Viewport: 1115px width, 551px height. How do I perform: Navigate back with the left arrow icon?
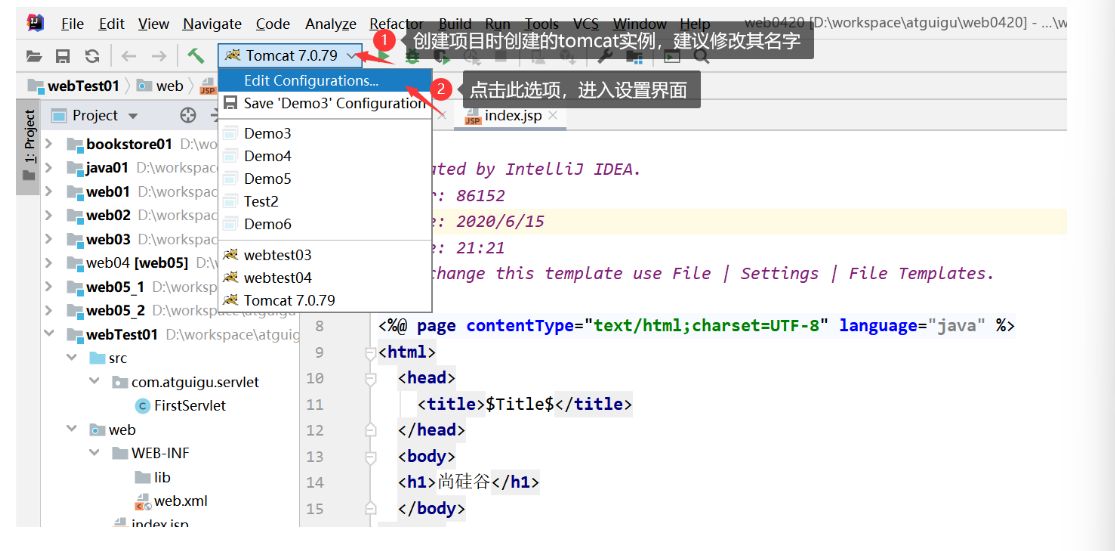point(129,55)
